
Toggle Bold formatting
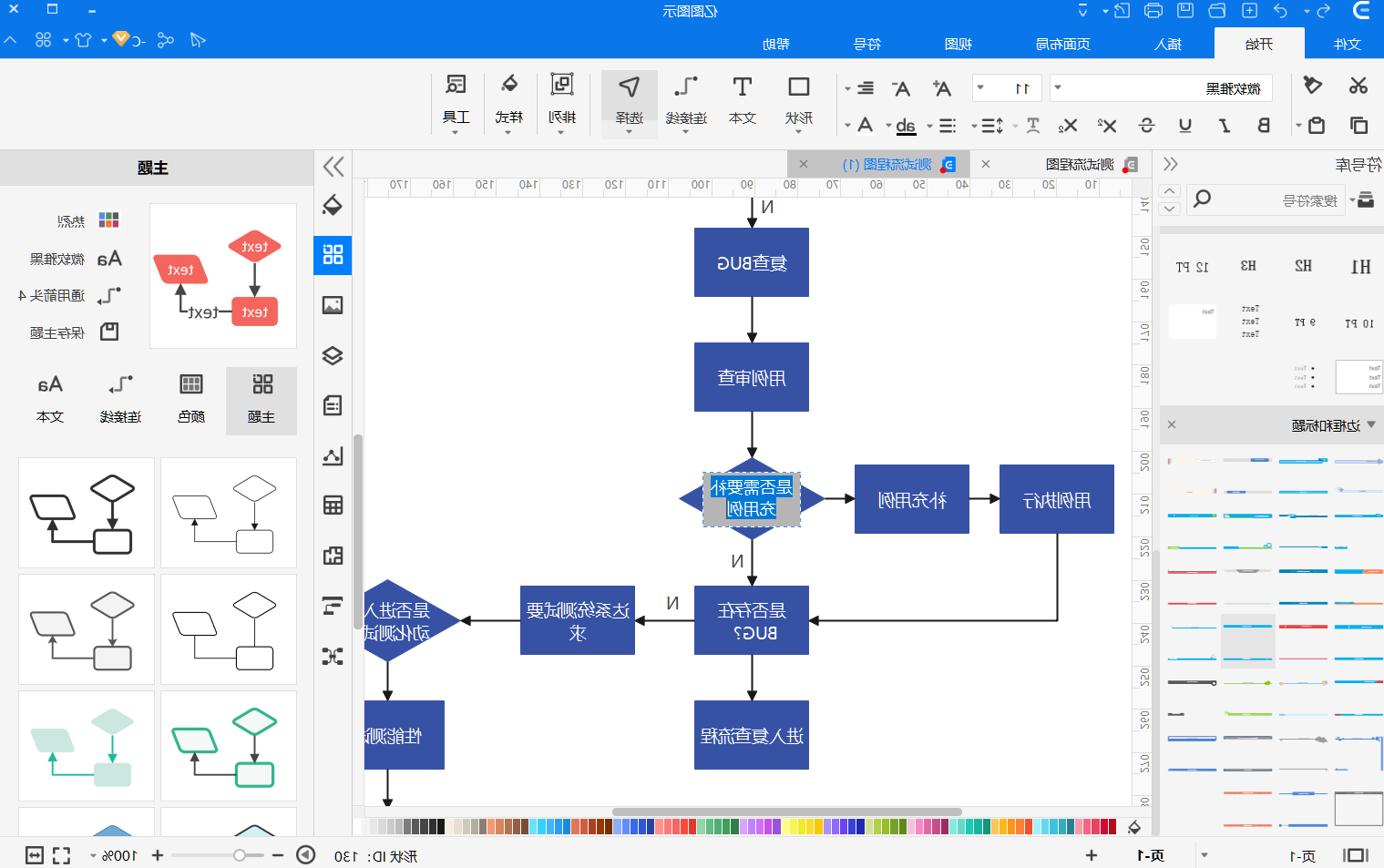point(1264,126)
